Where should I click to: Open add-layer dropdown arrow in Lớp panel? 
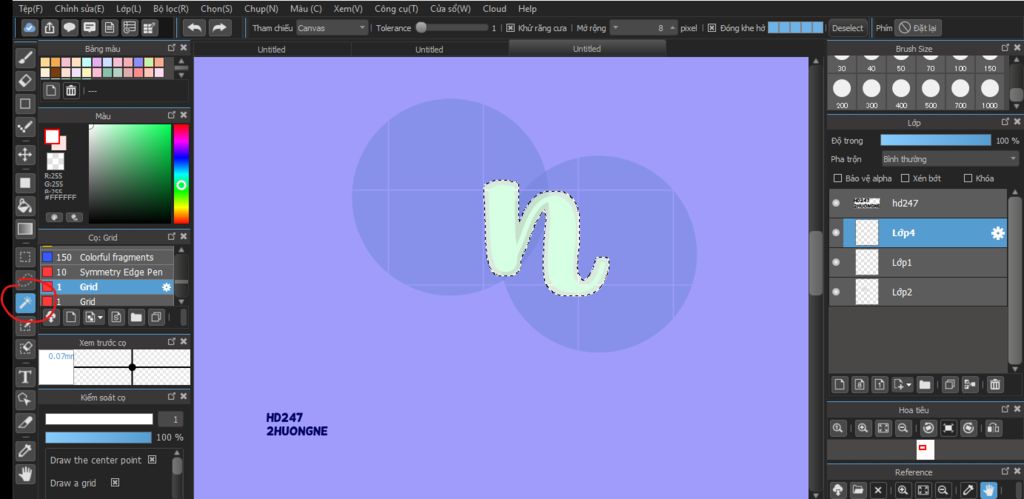(910, 385)
